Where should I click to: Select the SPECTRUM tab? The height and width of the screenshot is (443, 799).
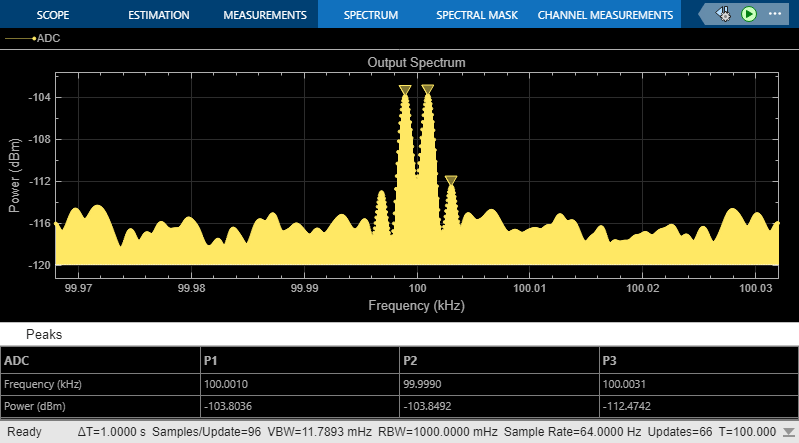tap(370, 15)
